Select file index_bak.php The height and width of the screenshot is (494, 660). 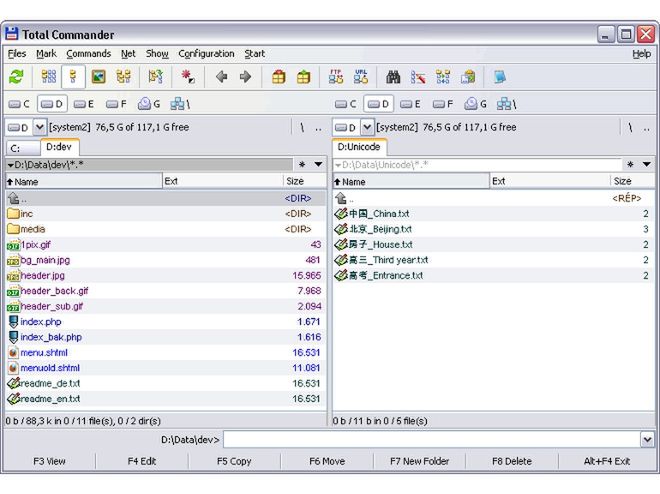click(166, 337)
